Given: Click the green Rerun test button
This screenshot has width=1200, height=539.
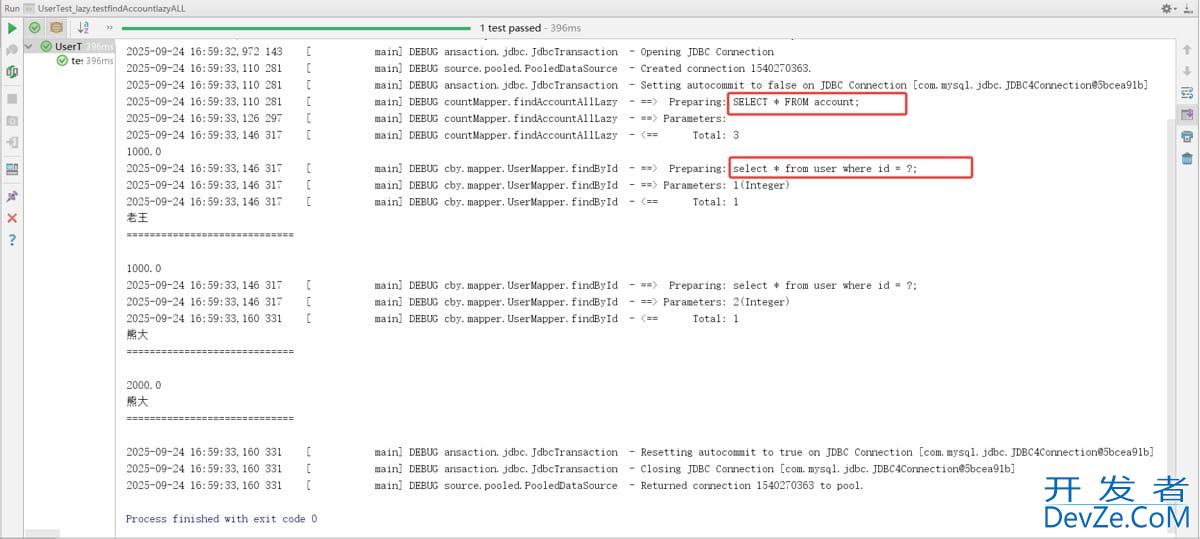Looking at the screenshot, I should click(x=12, y=28).
